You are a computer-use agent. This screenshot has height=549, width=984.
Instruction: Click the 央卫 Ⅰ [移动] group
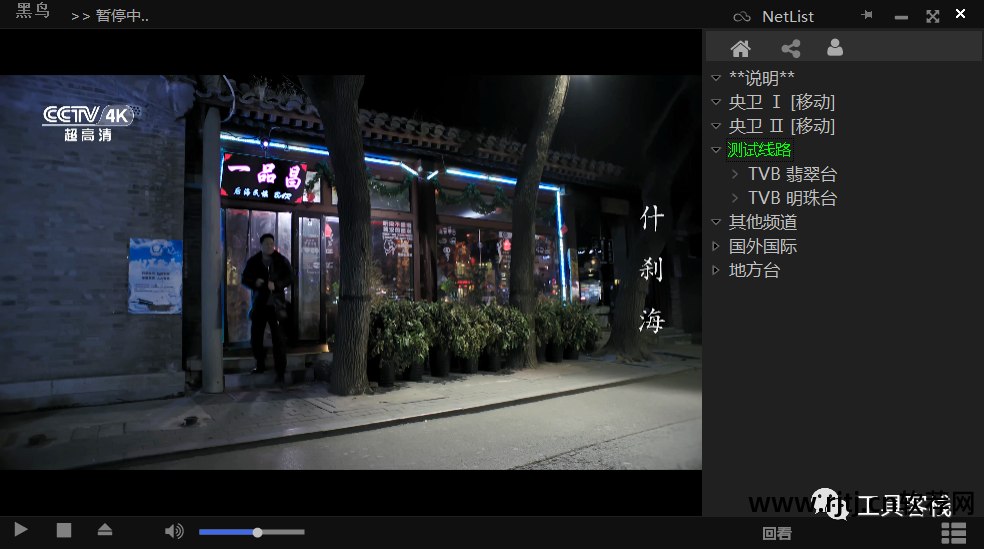pos(781,102)
